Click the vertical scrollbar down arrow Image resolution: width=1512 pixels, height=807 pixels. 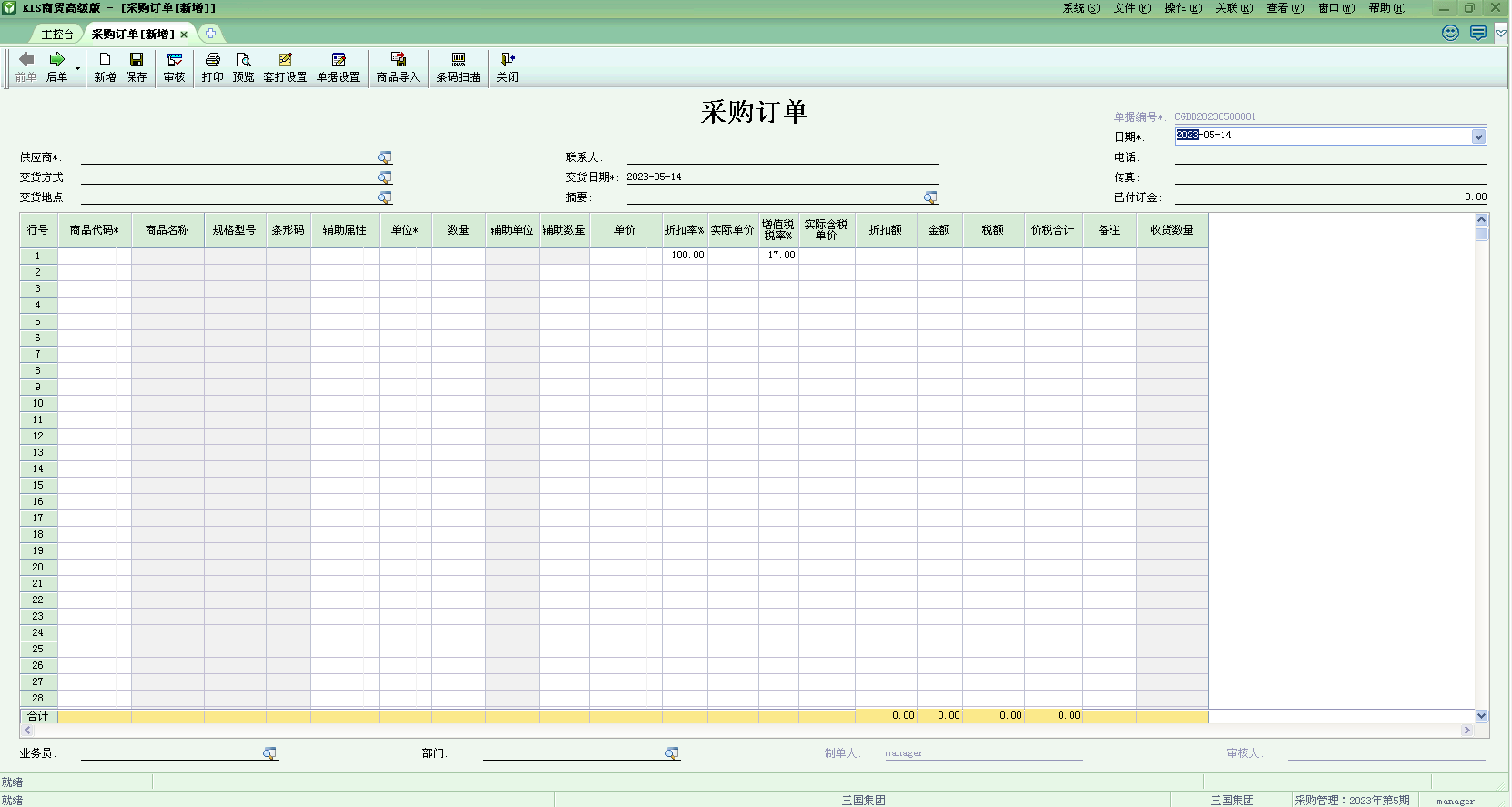click(1481, 716)
